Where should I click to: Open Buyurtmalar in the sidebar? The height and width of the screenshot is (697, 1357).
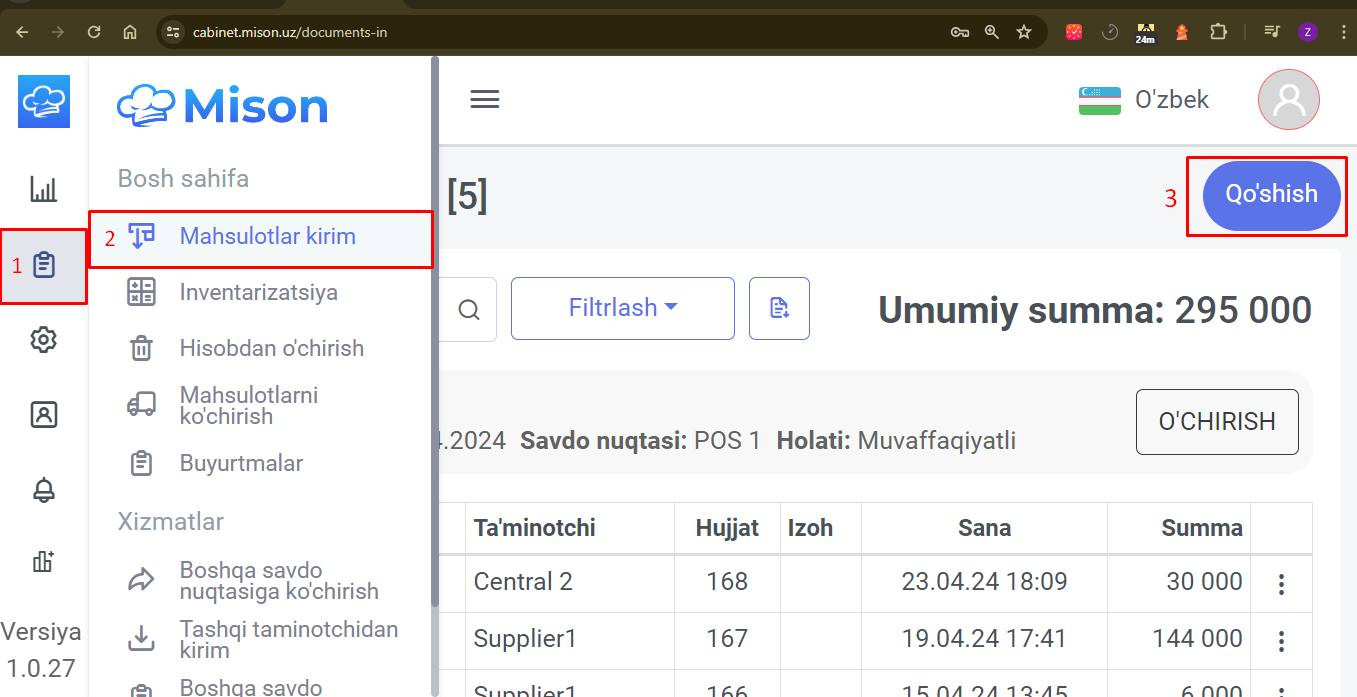click(242, 463)
